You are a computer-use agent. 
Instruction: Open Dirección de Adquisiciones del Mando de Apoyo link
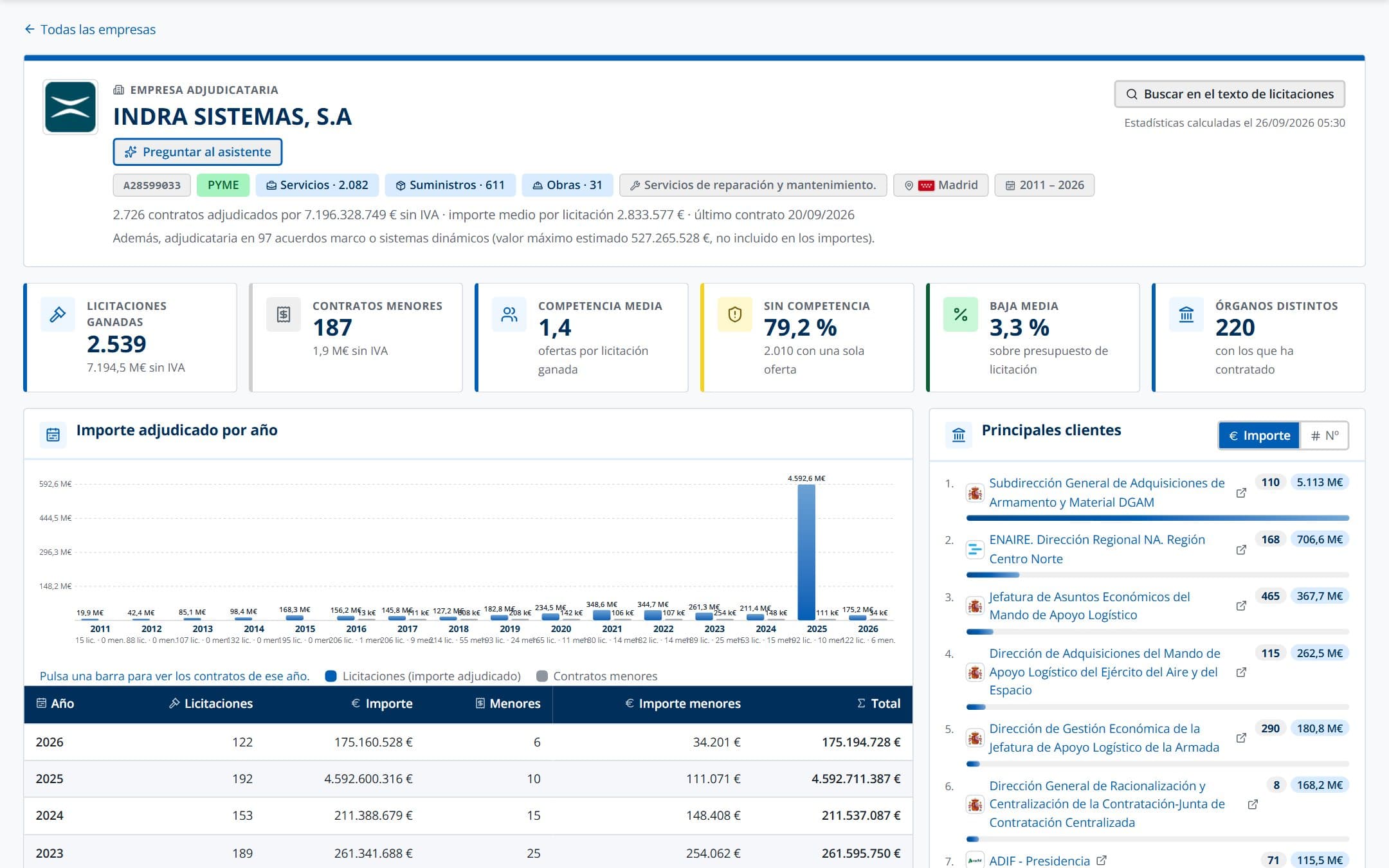click(x=1104, y=671)
